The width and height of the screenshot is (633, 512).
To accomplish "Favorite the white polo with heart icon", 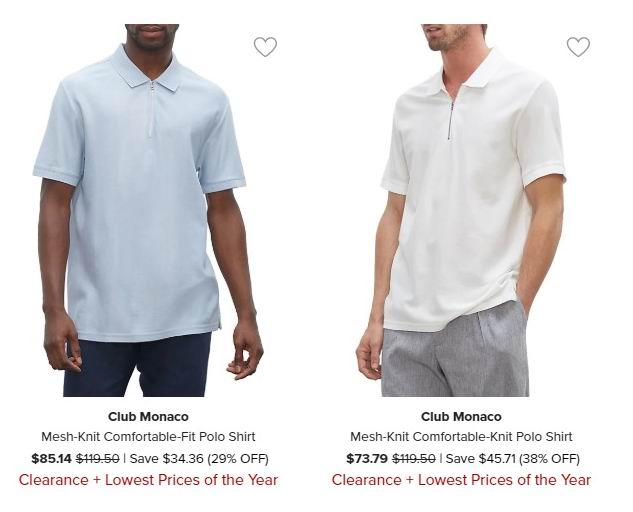I will click(x=578, y=46).
